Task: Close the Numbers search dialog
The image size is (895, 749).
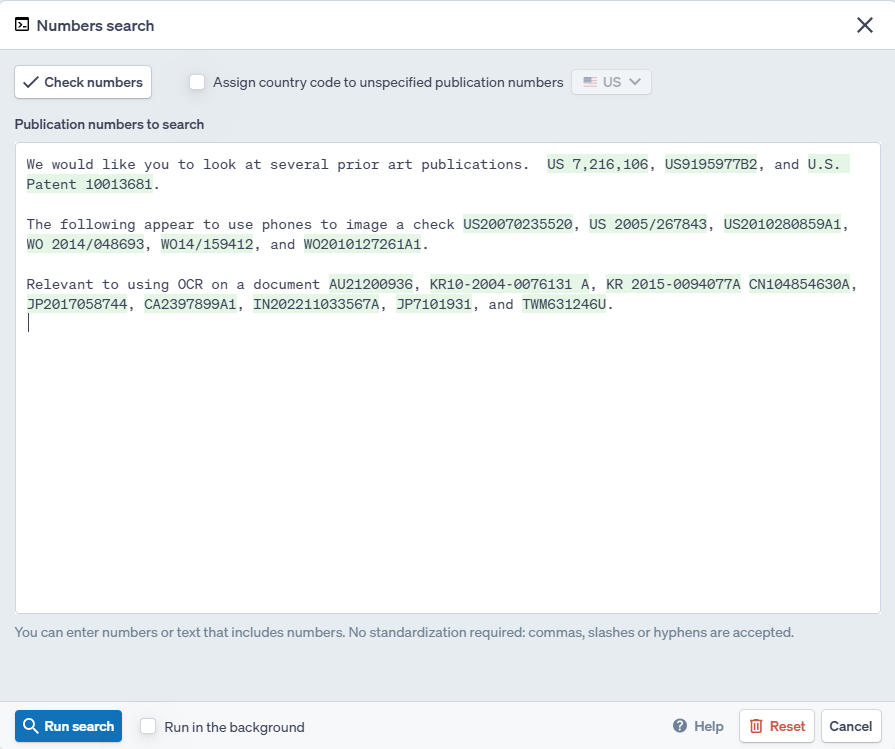Action: pyautogui.click(x=864, y=25)
